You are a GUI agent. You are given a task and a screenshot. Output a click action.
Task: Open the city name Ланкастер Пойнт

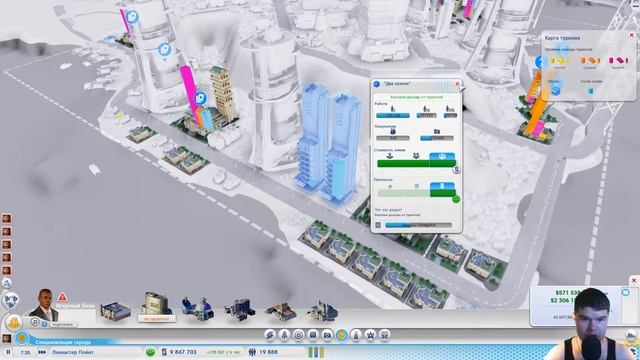click(73, 352)
